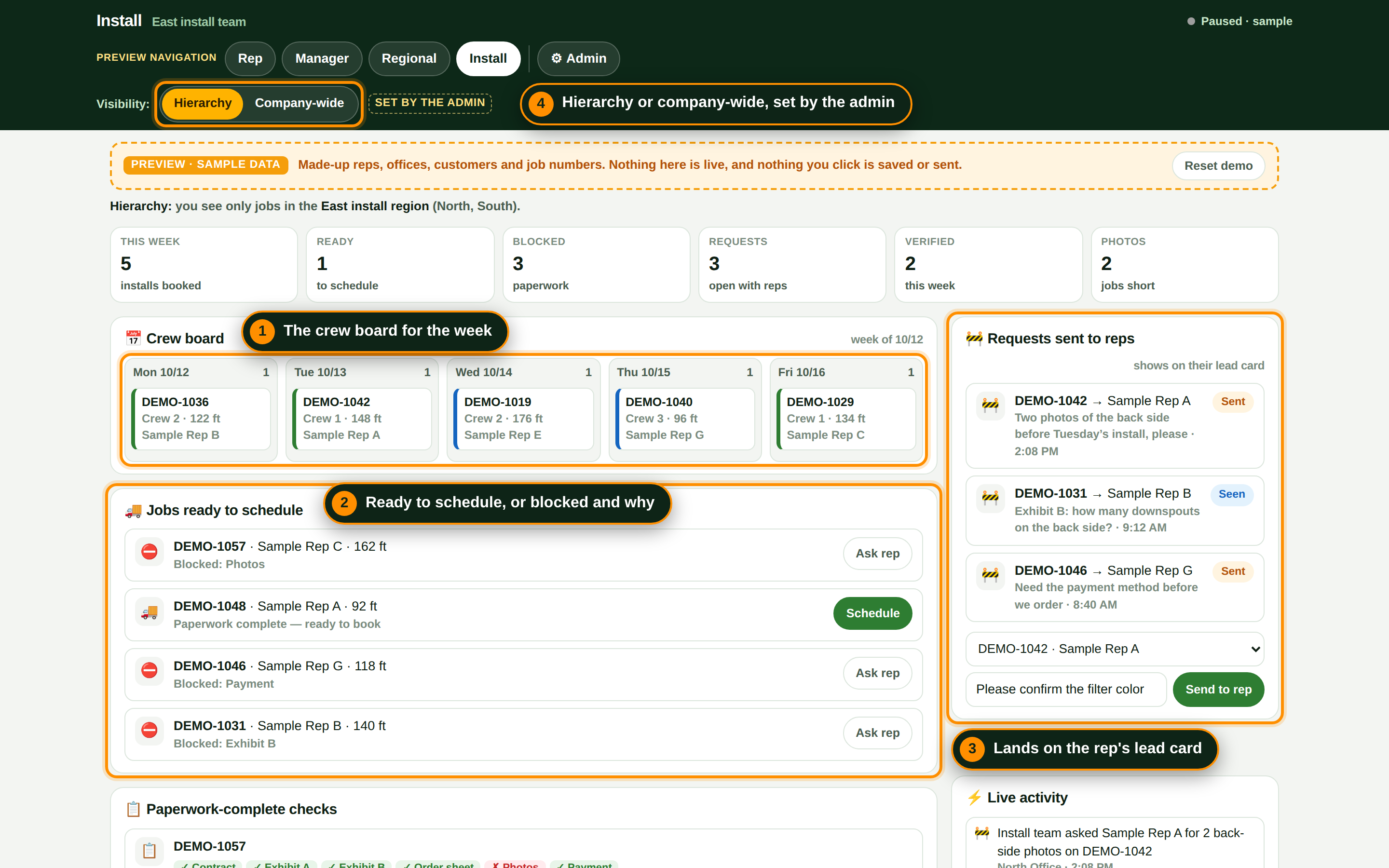Click the barrier icon beside Requests sent to reps

coord(974,338)
